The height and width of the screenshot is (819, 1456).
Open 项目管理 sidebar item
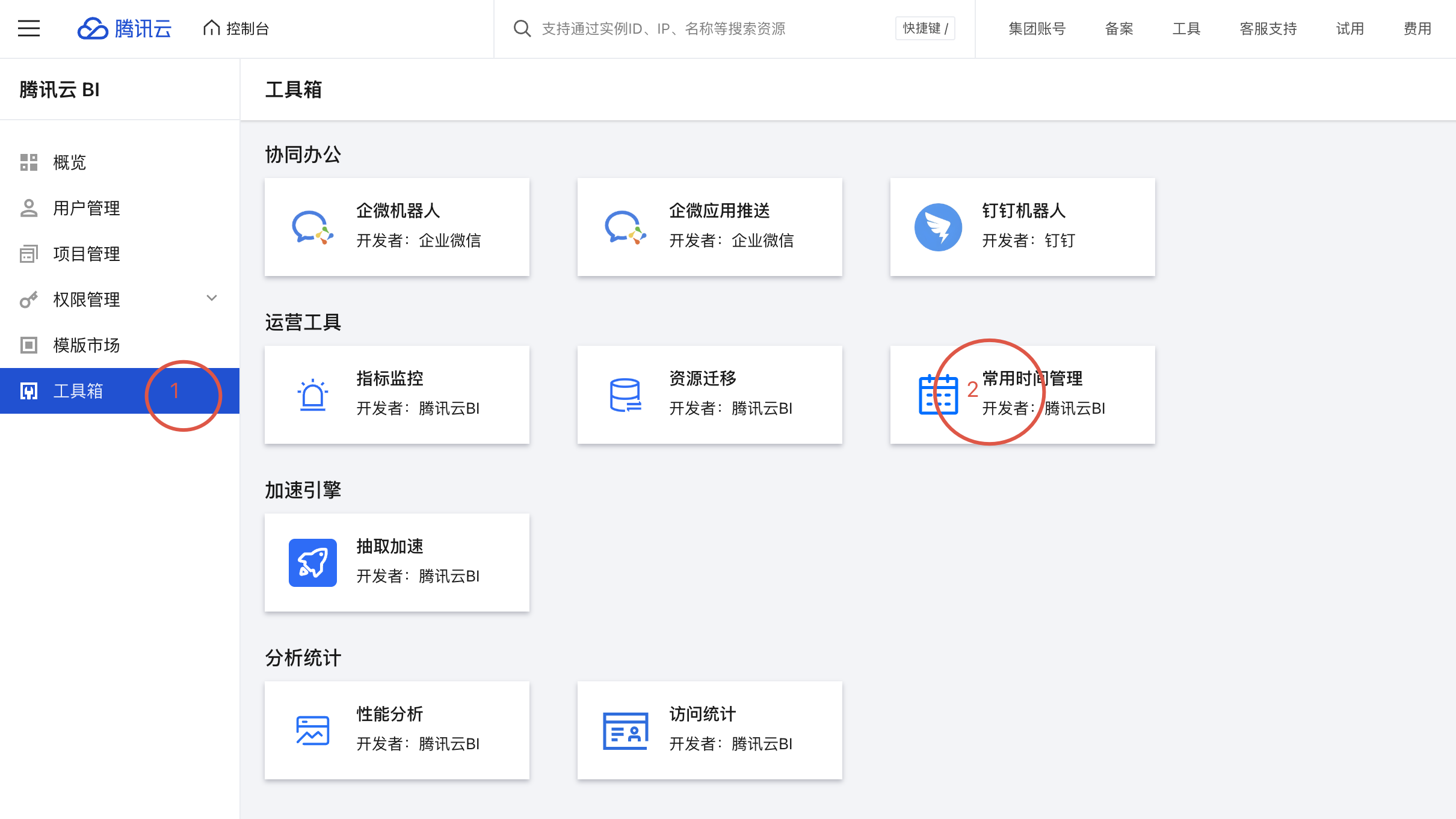click(86, 254)
